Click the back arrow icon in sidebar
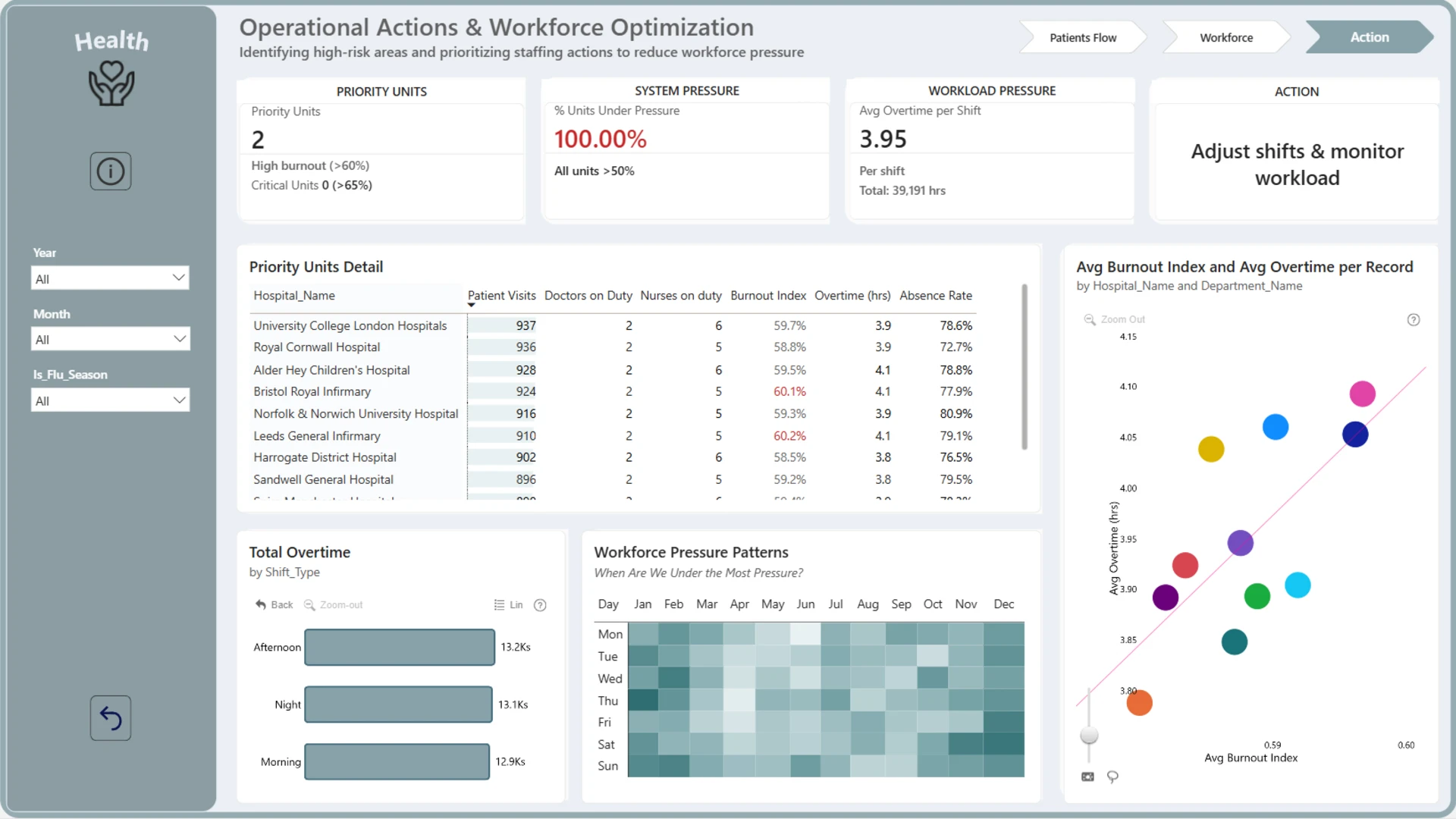The image size is (1456, 819). pyautogui.click(x=111, y=717)
